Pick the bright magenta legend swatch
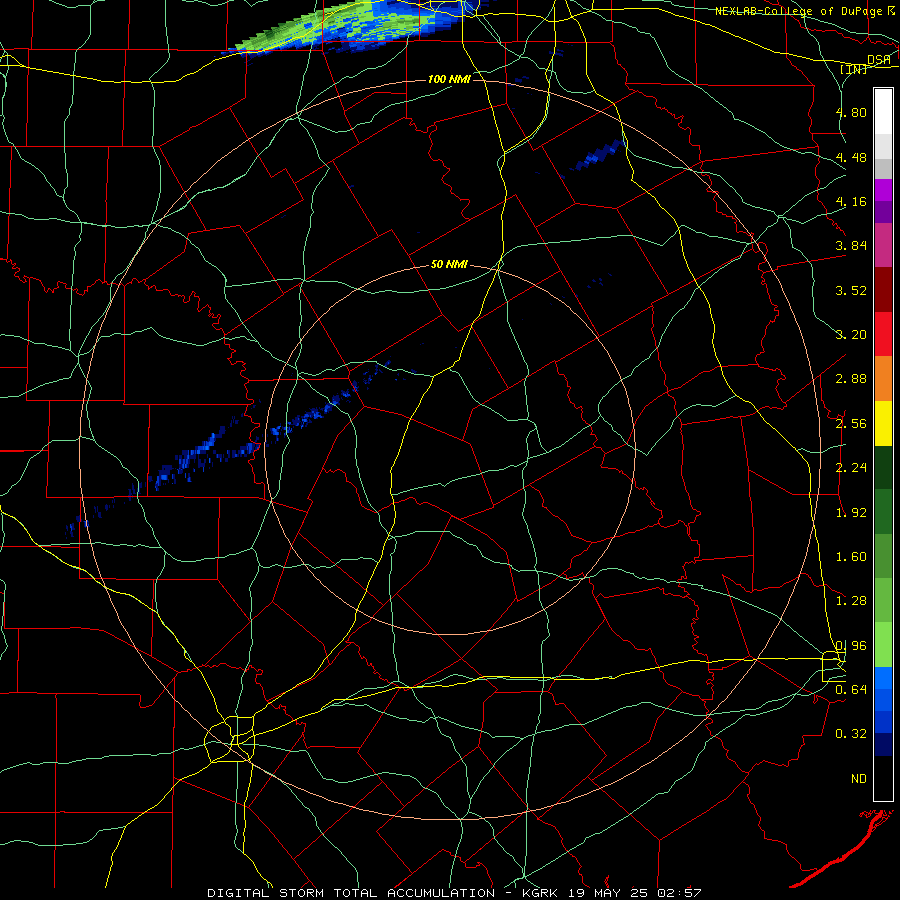This screenshot has height=900, width=900. coord(883,190)
